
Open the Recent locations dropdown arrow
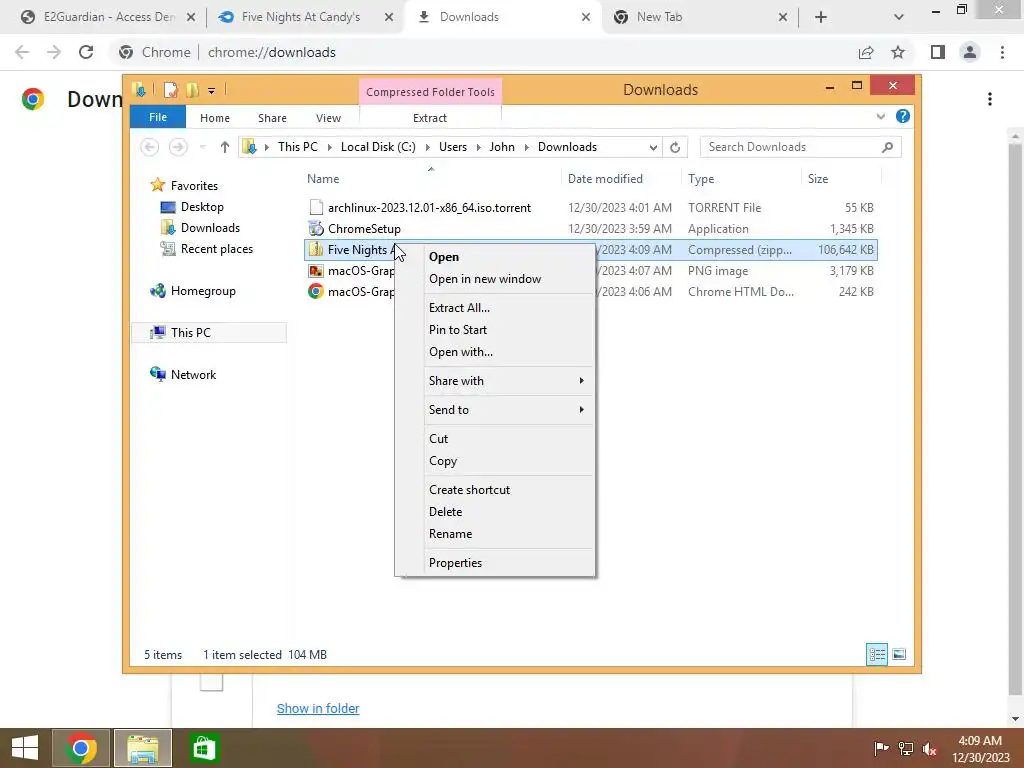[202, 148]
